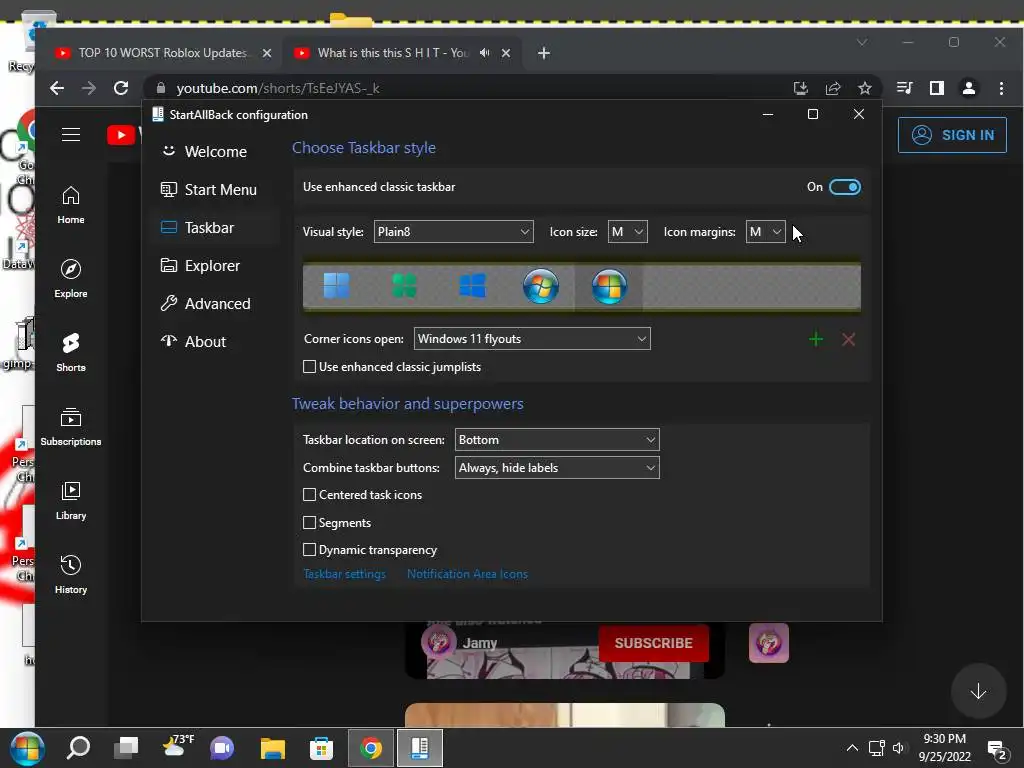Image resolution: width=1024 pixels, height=768 pixels.
Task: Open YouTube Shorts in sidebar
Action: pos(71,353)
